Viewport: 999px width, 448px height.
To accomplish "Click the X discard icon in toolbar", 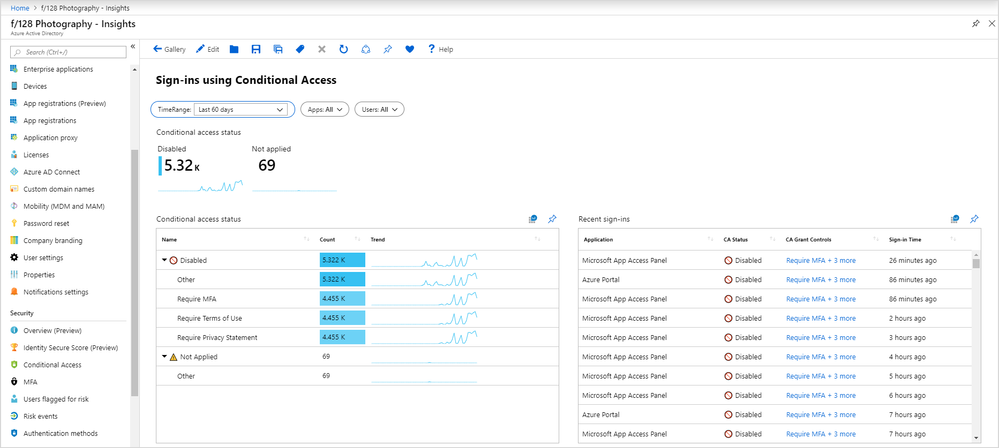I will [322, 49].
